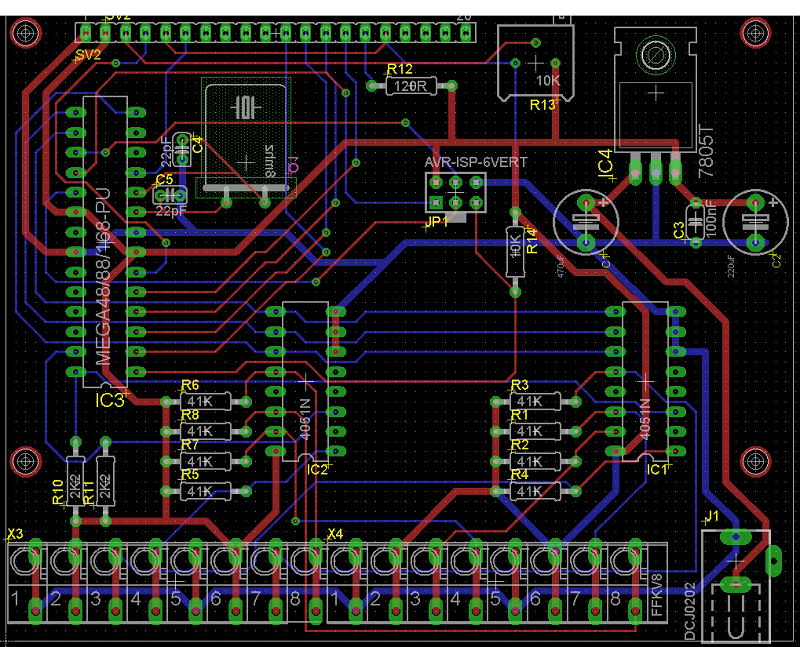
Task: Click the 4051N text on IC2
Action: 305,419
